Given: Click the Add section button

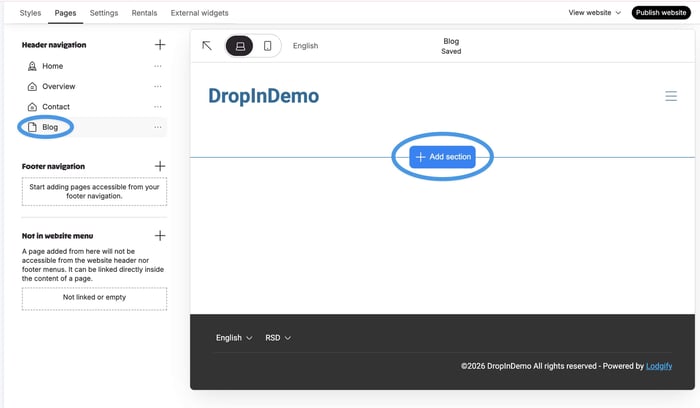Looking at the screenshot, I should click(x=442, y=157).
